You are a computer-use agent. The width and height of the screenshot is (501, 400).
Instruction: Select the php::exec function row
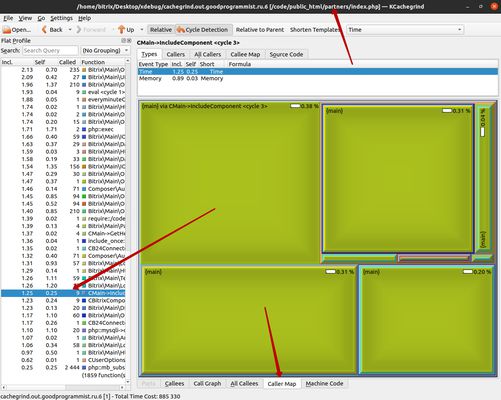tap(63, 129)
